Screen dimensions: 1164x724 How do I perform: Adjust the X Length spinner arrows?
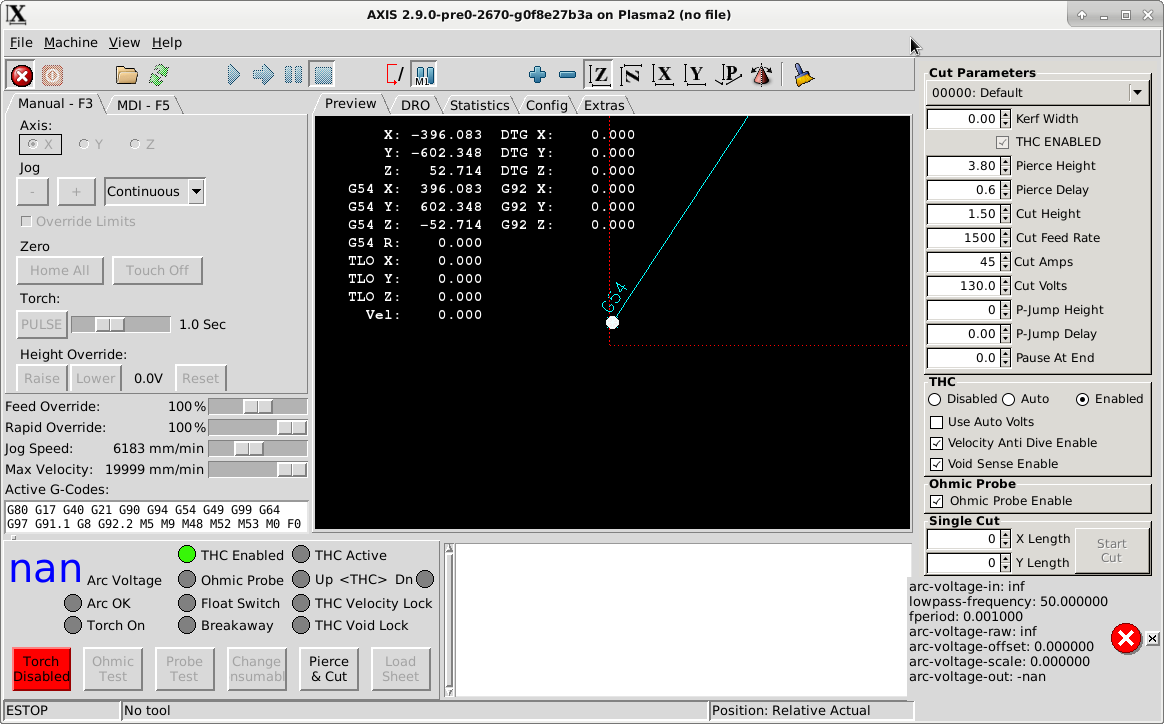tap(1005, 539)
